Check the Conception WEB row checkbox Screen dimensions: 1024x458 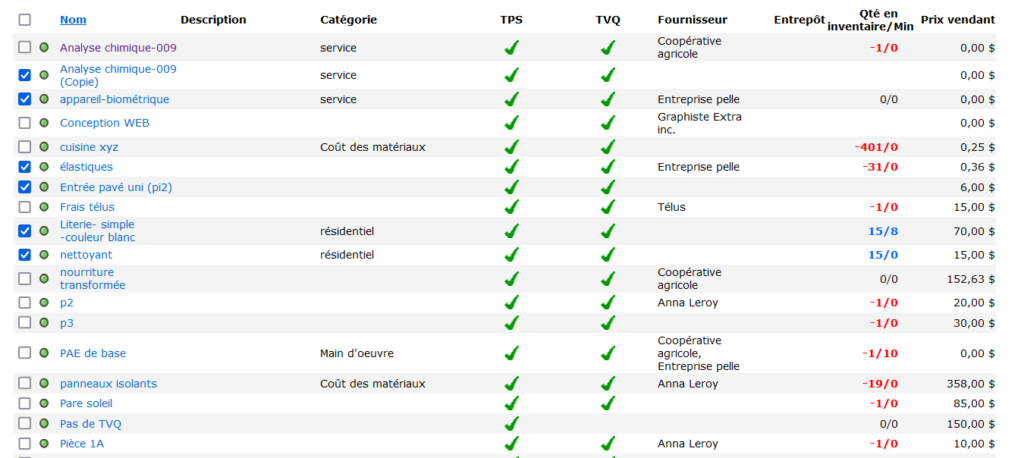[x=24, y=123]
